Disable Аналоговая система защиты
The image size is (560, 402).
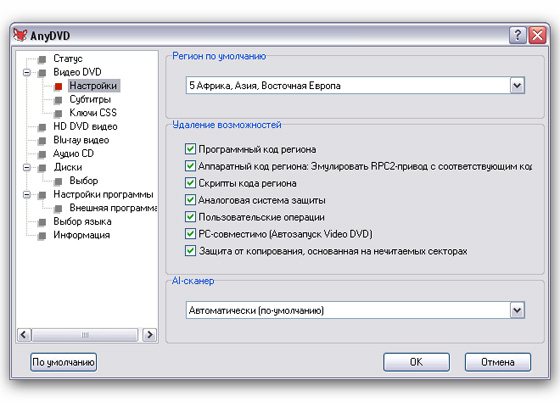click(x=190, y=200)
